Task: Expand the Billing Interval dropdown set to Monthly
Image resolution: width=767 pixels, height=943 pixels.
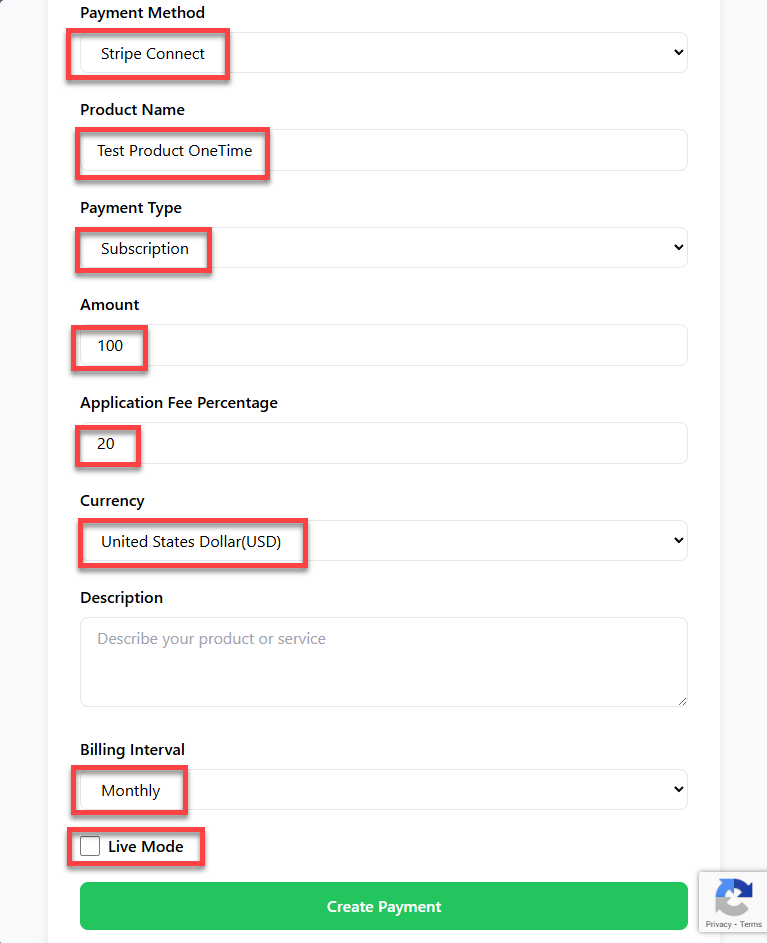Action: 383,790
